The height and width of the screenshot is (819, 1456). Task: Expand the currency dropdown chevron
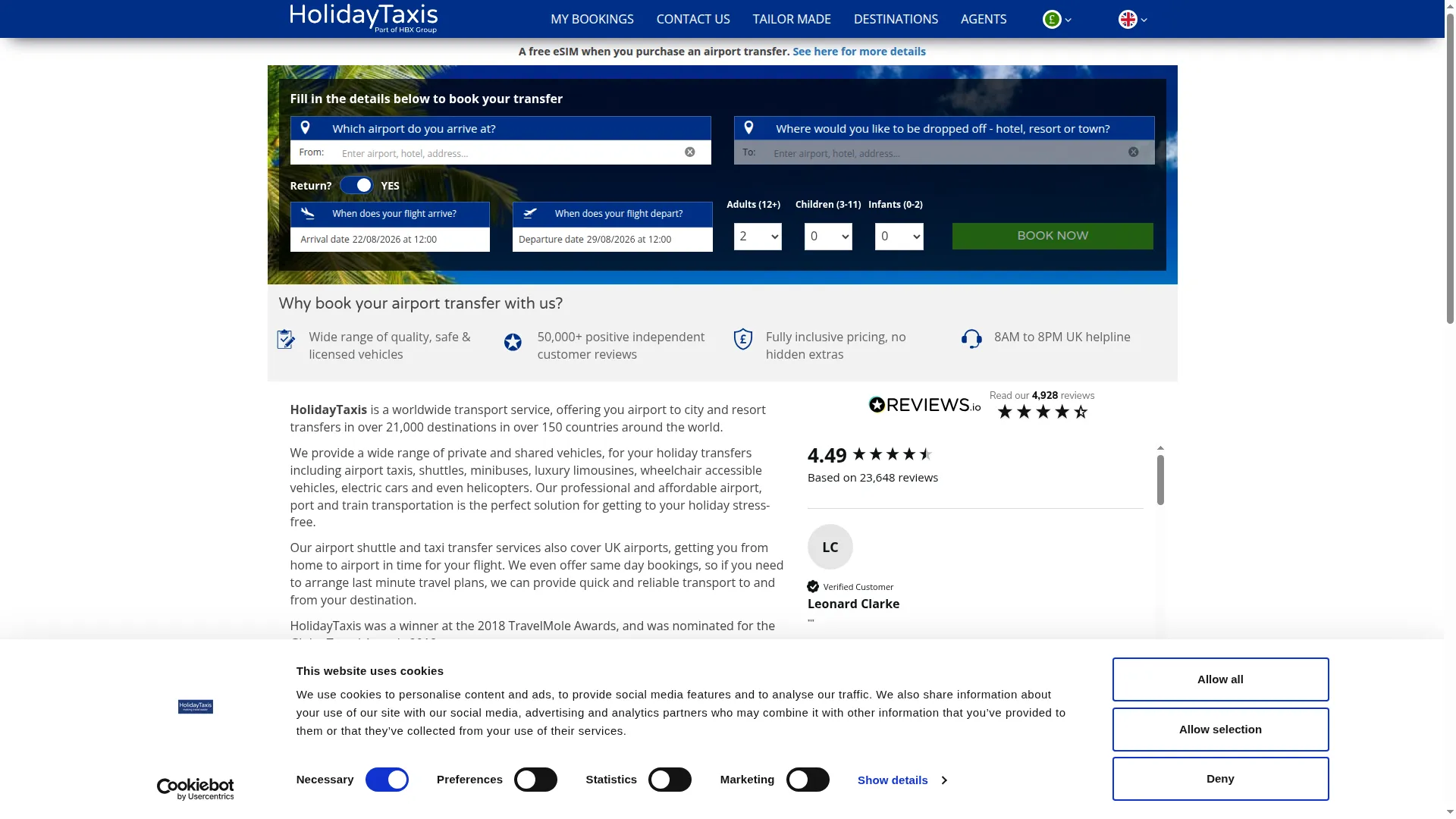tap(1068, 20)
